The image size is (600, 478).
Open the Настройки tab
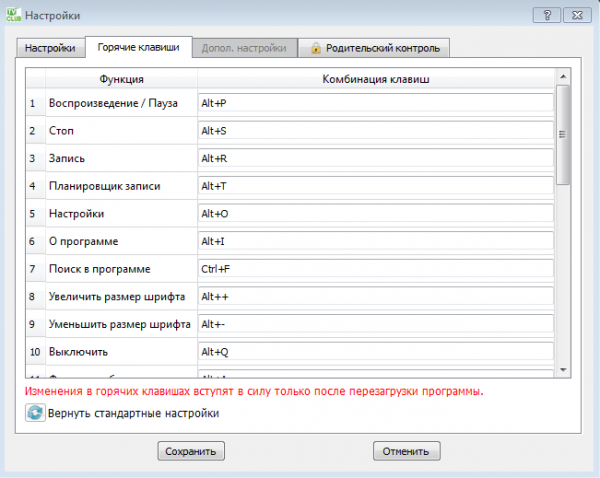point(50,48)
